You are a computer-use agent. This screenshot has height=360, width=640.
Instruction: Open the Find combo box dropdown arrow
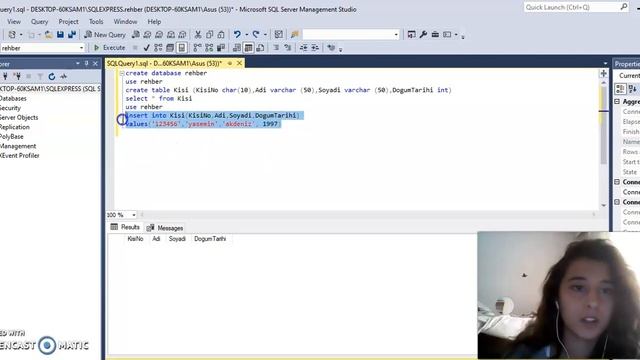coord(396,35)
